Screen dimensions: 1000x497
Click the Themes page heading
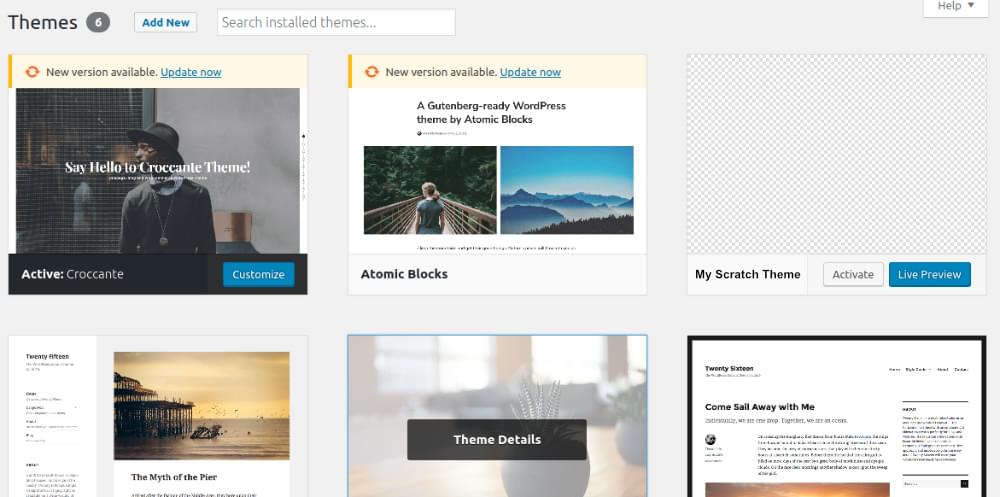[43, 22]
